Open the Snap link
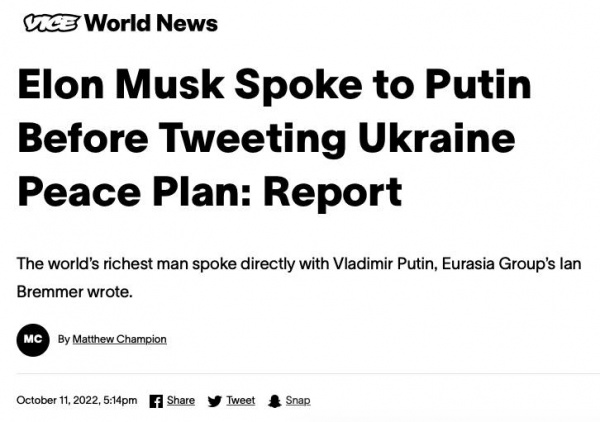600x422 pixels. 298,401
